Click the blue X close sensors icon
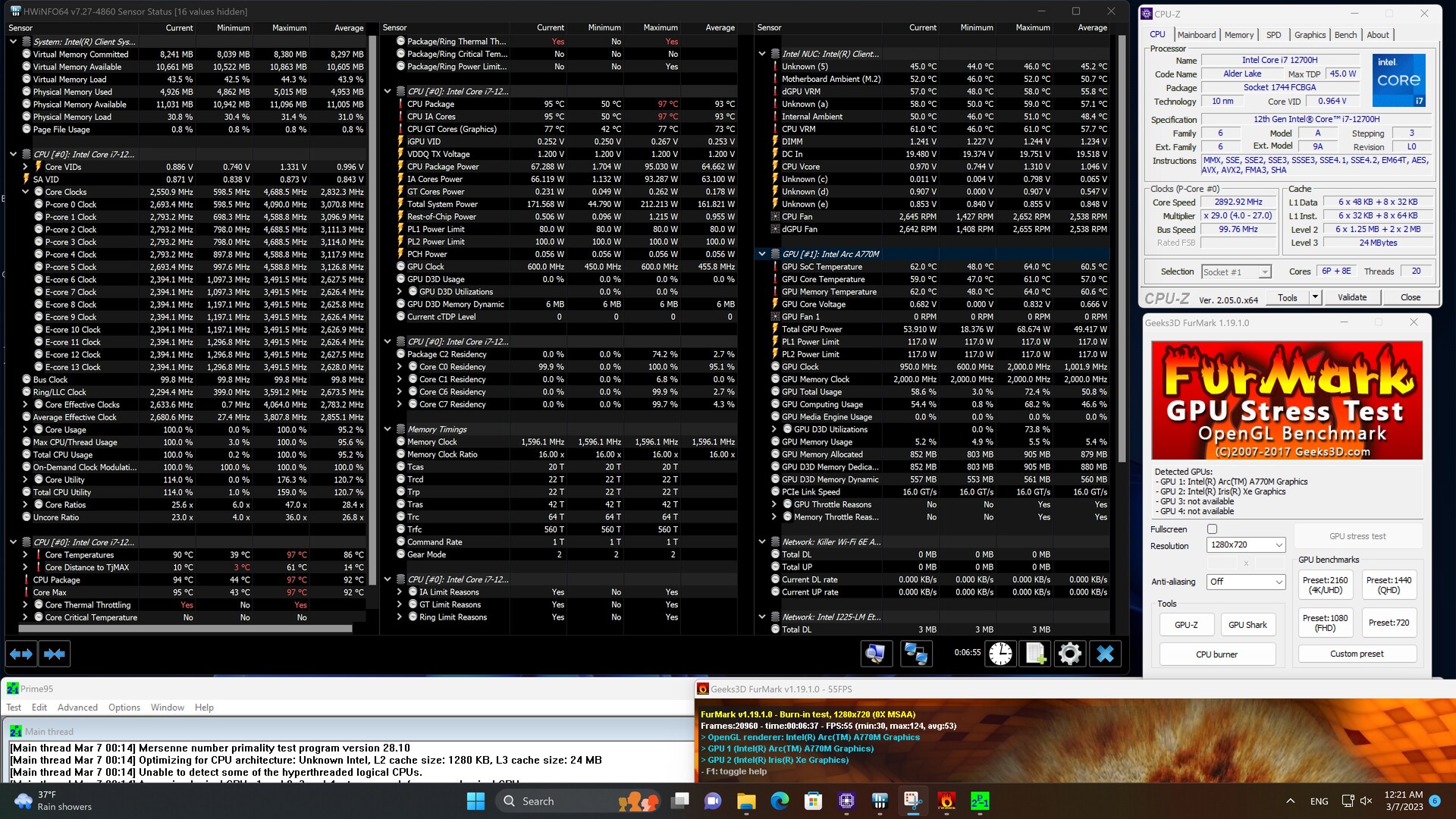Image resolution: width=1456 pixels, height=819 pixels. 1105,654
